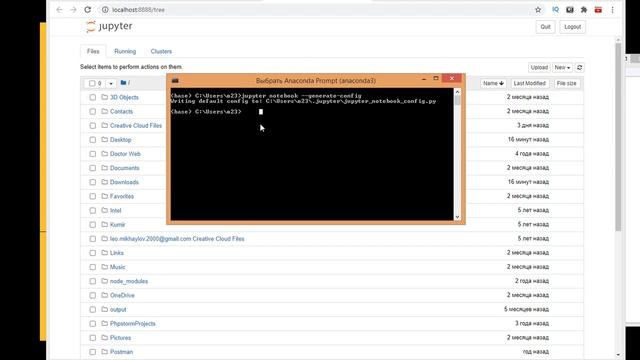Image resolution: width=640 pixels, height=360 pixels.
Task: Check the Downloads folder checkbox
Action: (93, 182)
